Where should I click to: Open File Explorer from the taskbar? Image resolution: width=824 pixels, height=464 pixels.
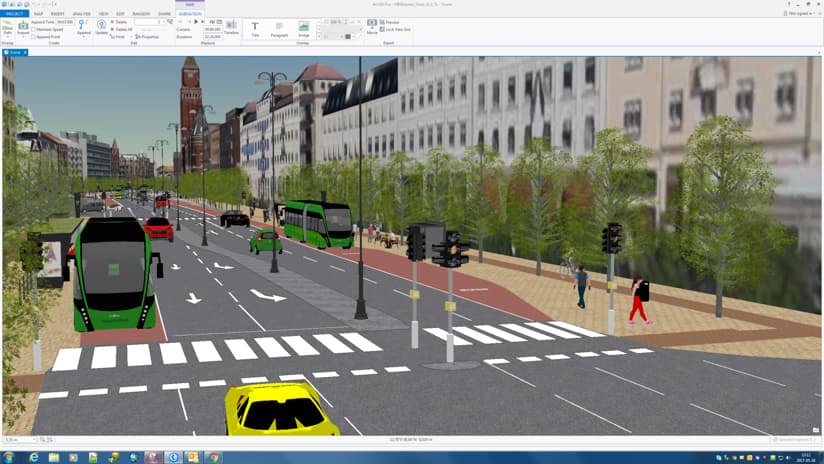(x=54, y=458)
